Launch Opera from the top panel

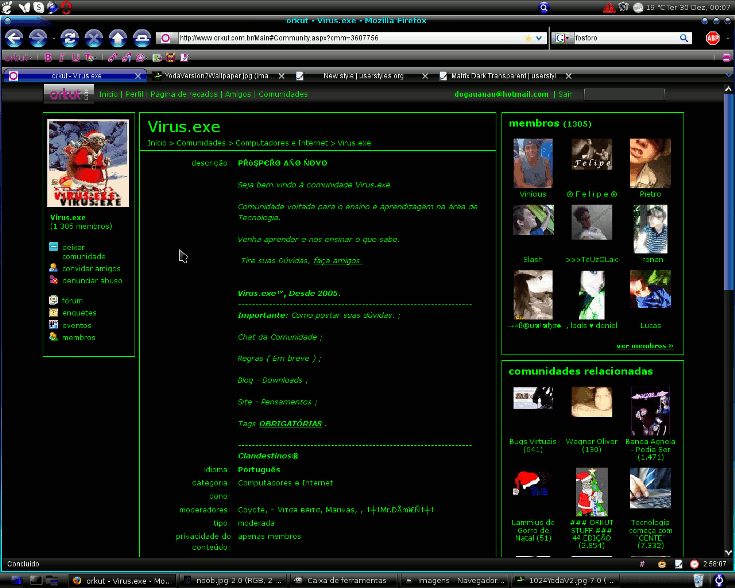pos(66,7)
